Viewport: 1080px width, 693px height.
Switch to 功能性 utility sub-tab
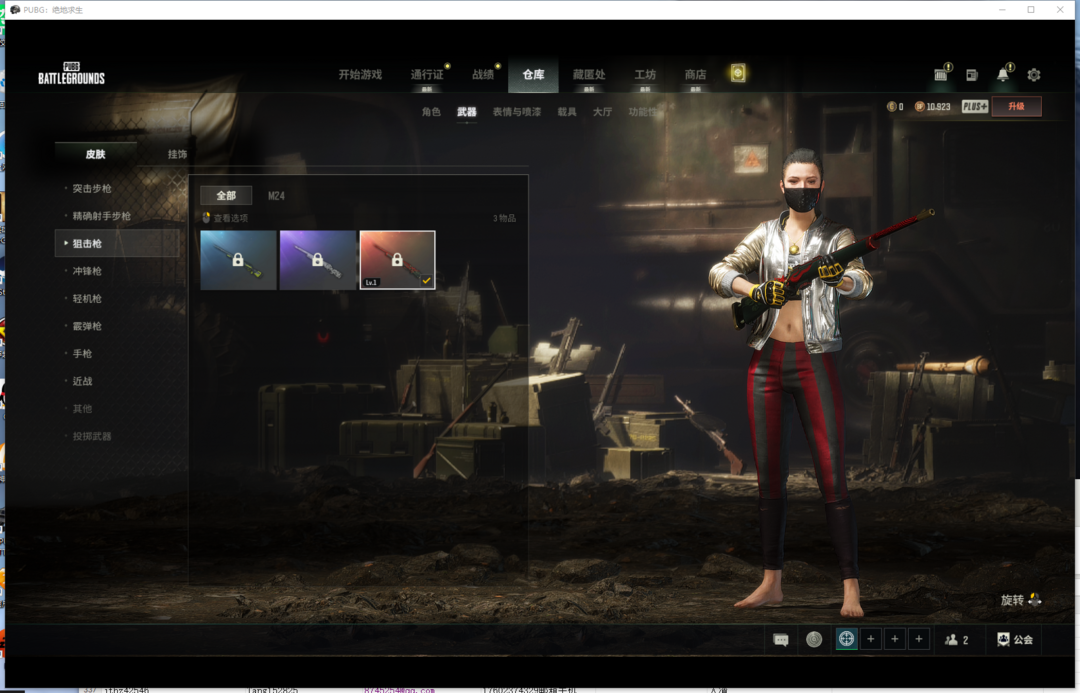pyautogui.click(x=642, y=112)
